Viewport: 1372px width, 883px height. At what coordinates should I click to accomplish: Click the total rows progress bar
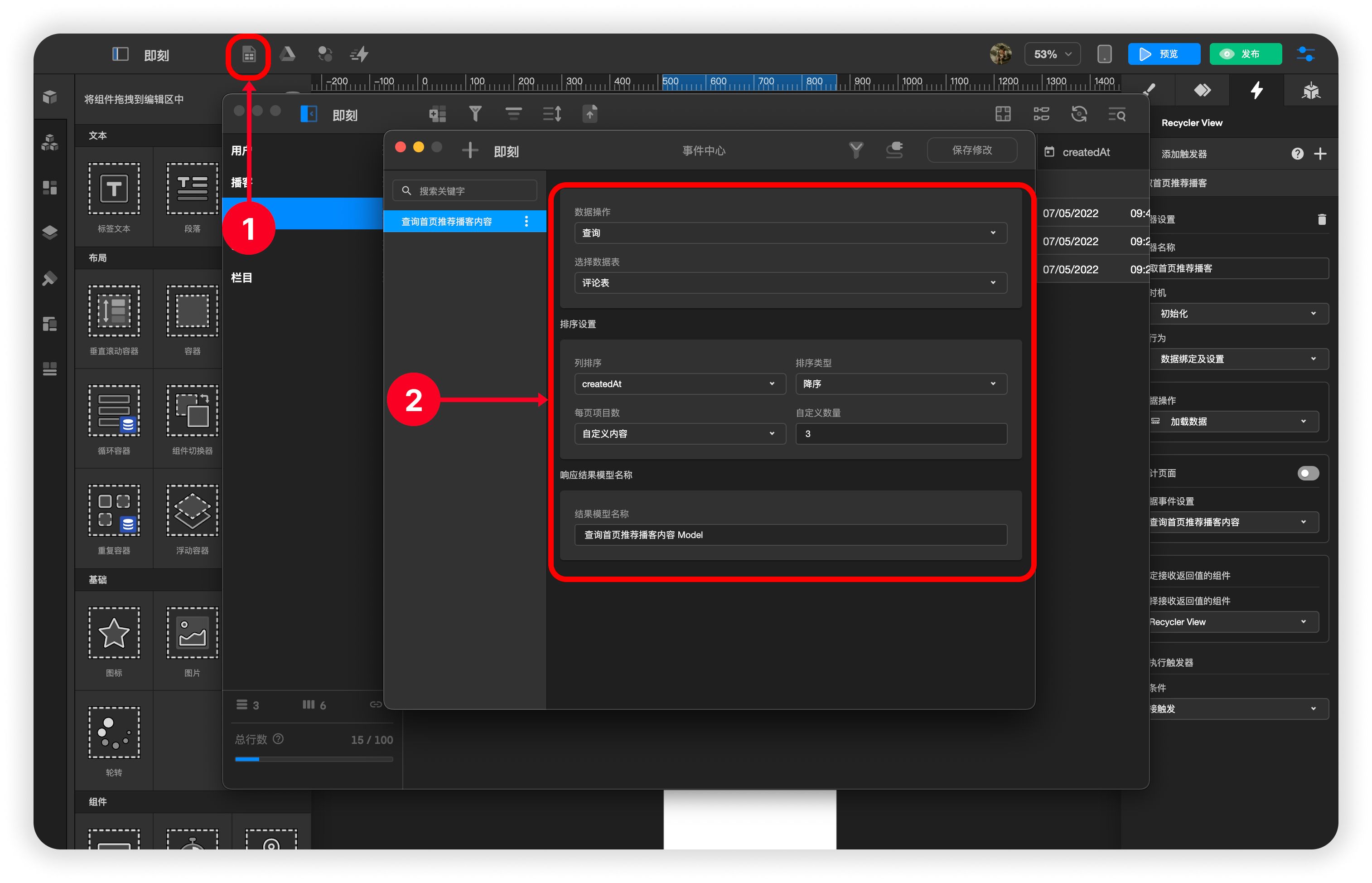pyautogui.click(x=314, y=759)
